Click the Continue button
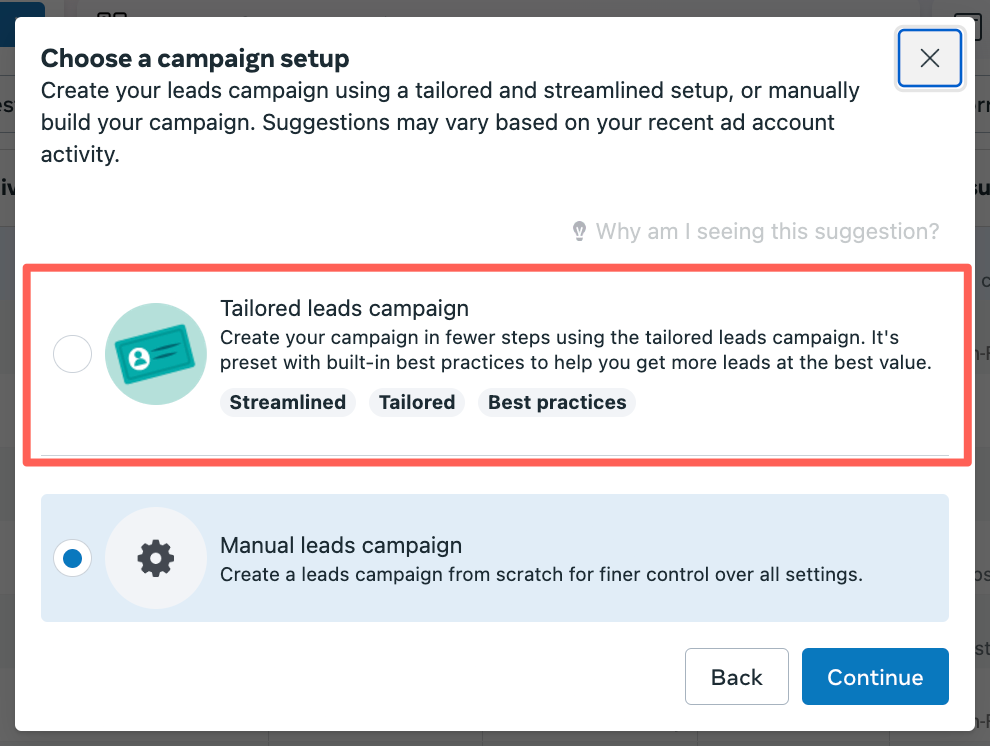 (875, 677)
